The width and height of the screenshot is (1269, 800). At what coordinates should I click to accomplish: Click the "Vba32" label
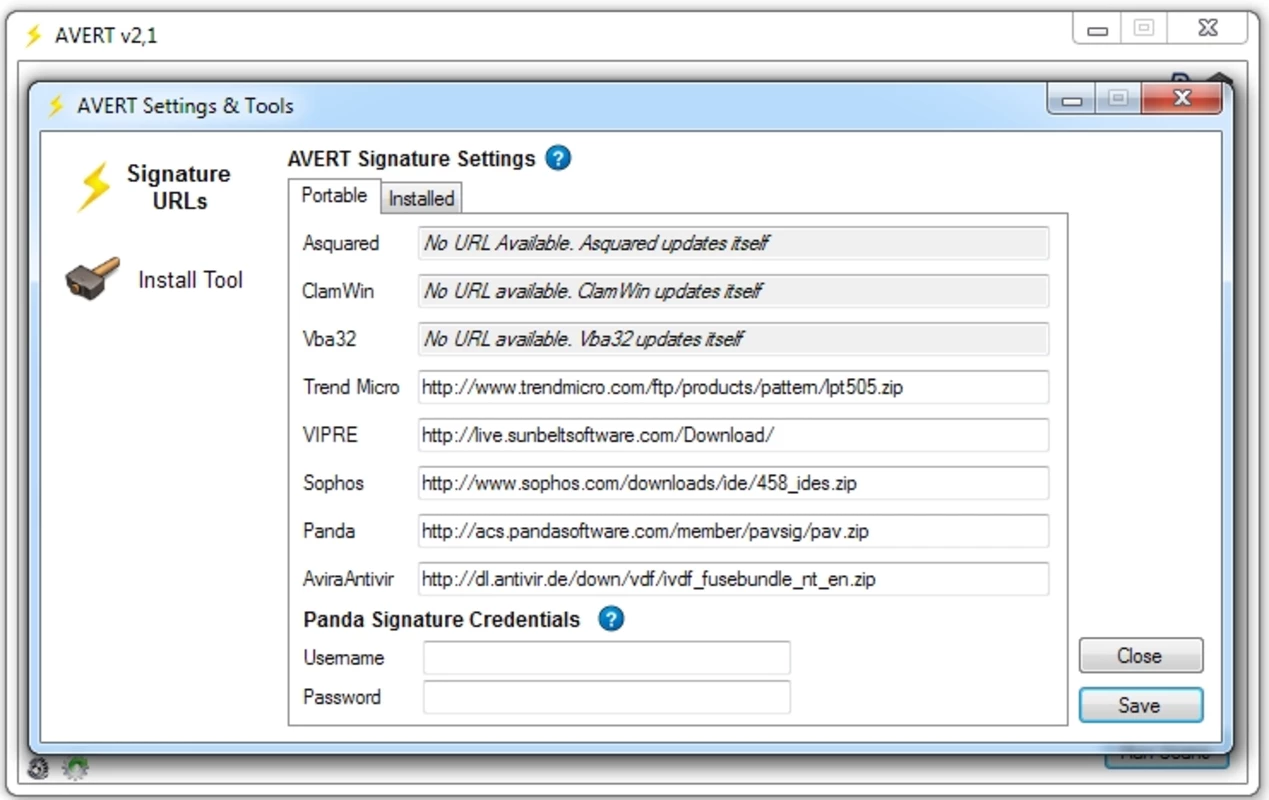tap(329, 339)
